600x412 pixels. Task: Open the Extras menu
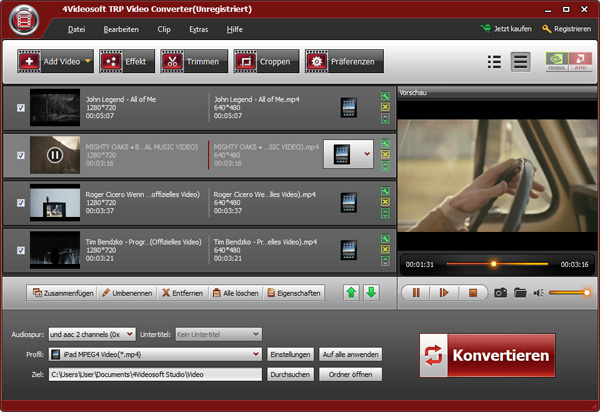pos(199,30)
